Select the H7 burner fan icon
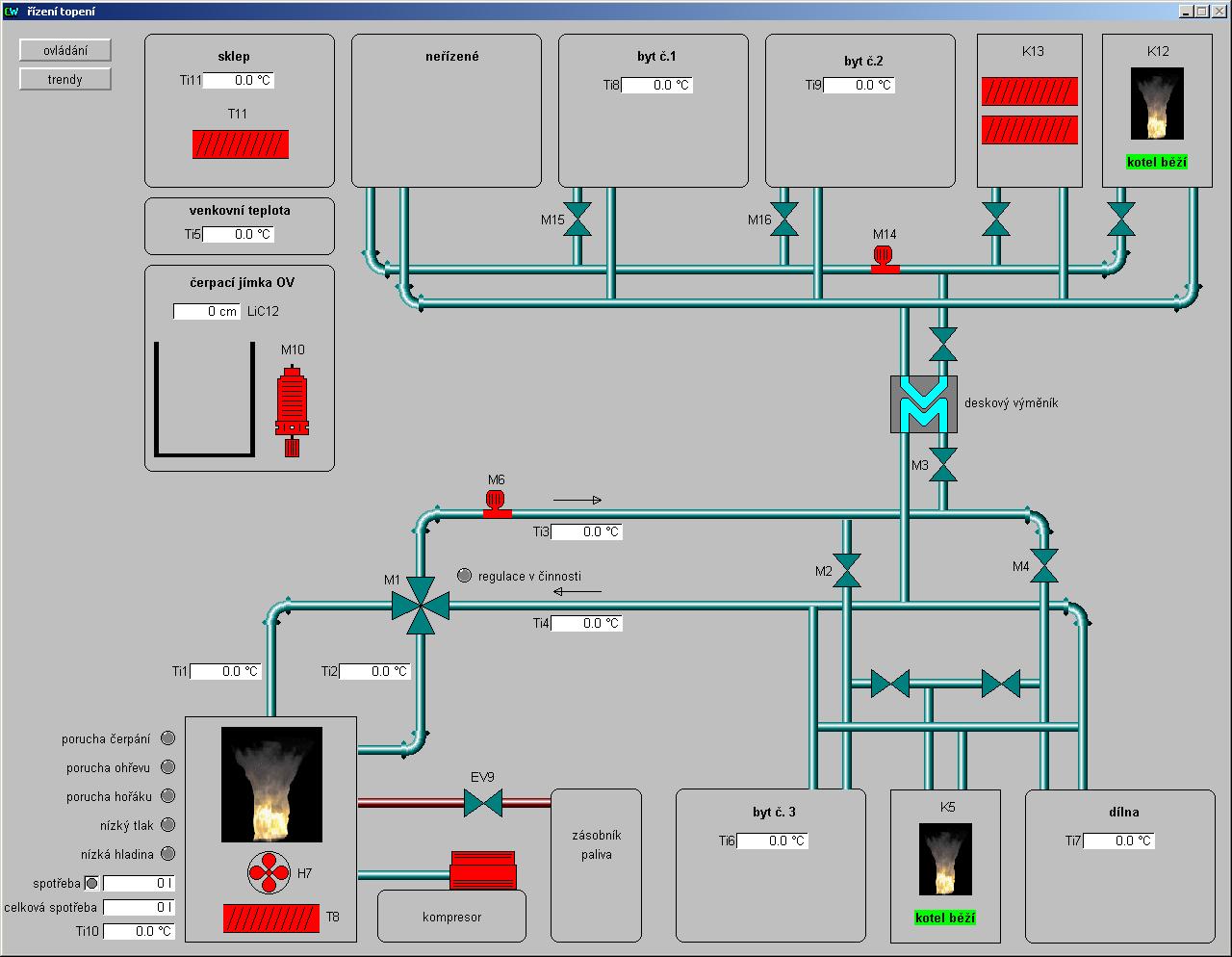This screenshot has width=1232, height=957. (269, 872)
